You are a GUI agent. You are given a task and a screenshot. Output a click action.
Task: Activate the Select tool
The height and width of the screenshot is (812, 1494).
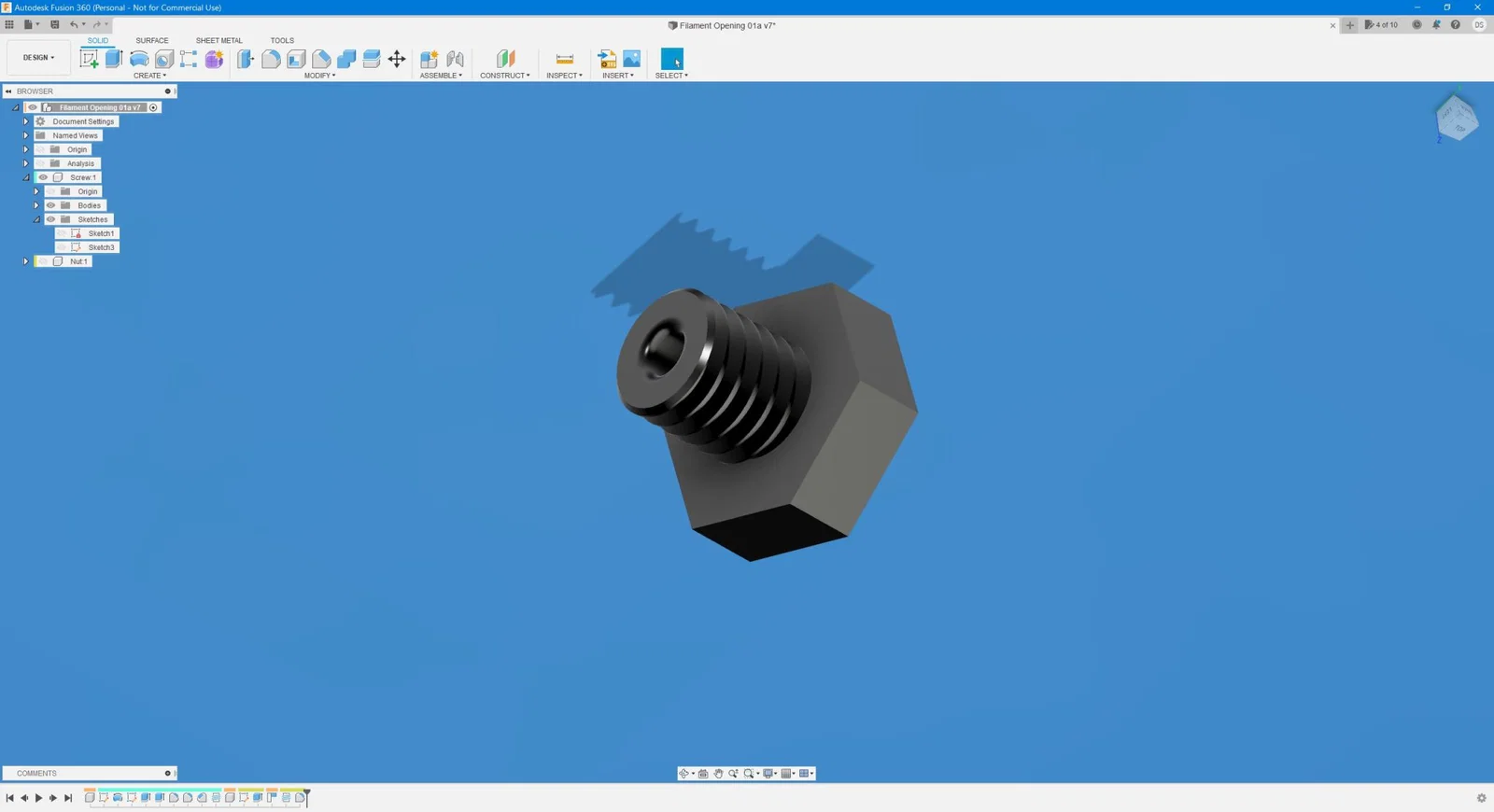click(x=672, y=59)
